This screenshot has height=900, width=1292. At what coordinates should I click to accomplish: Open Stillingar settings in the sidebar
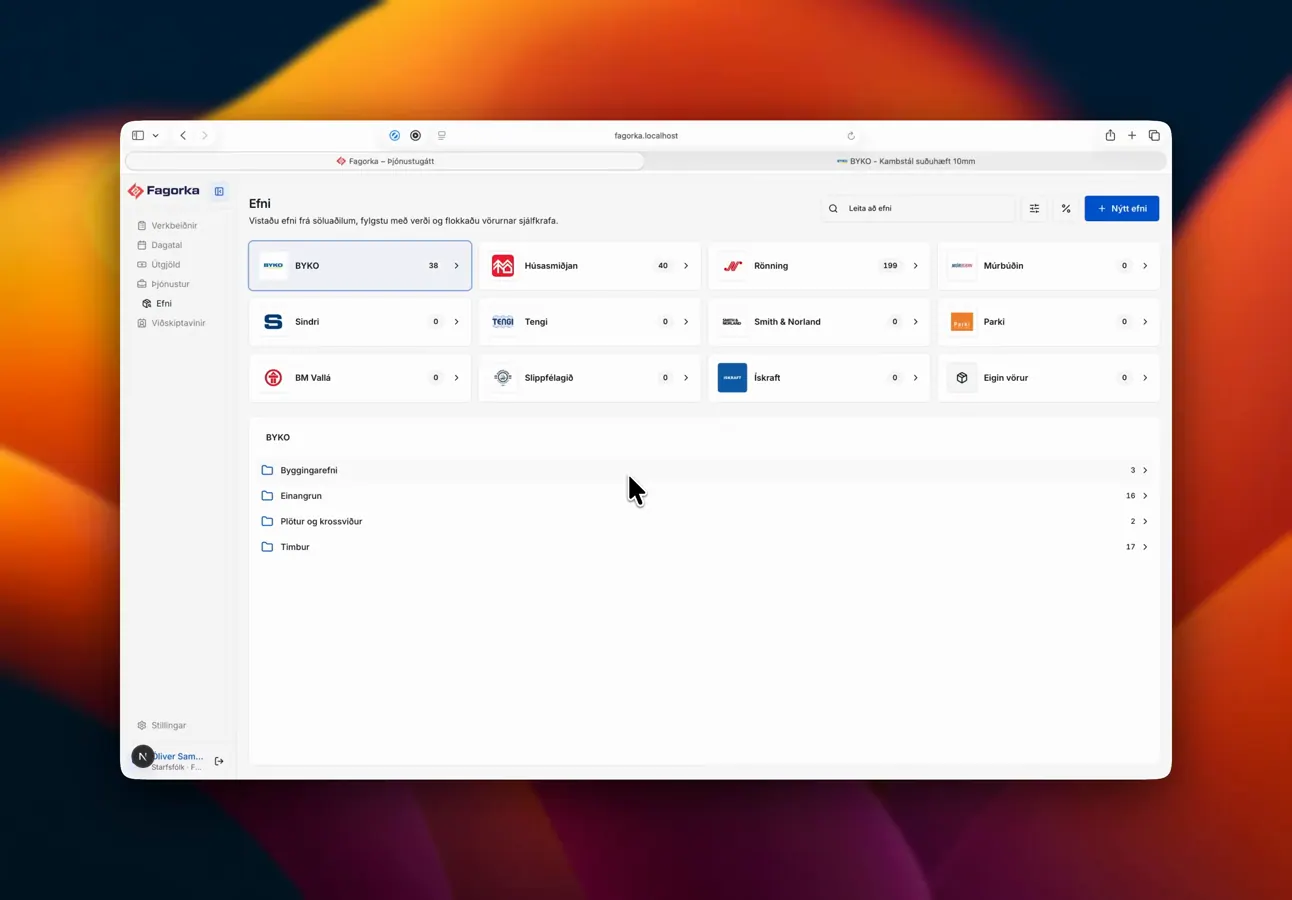click(162, 725)
